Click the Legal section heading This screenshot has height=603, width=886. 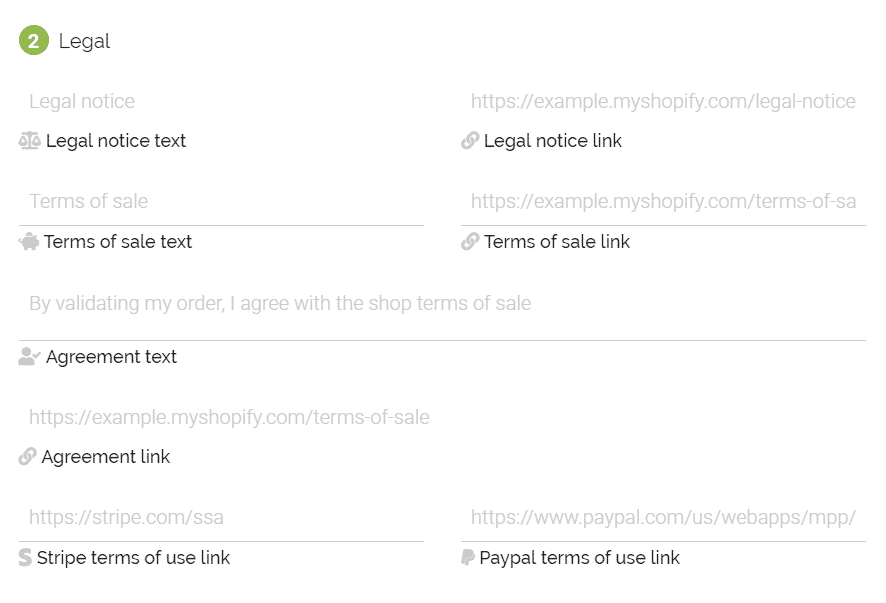tap(84, 41)
